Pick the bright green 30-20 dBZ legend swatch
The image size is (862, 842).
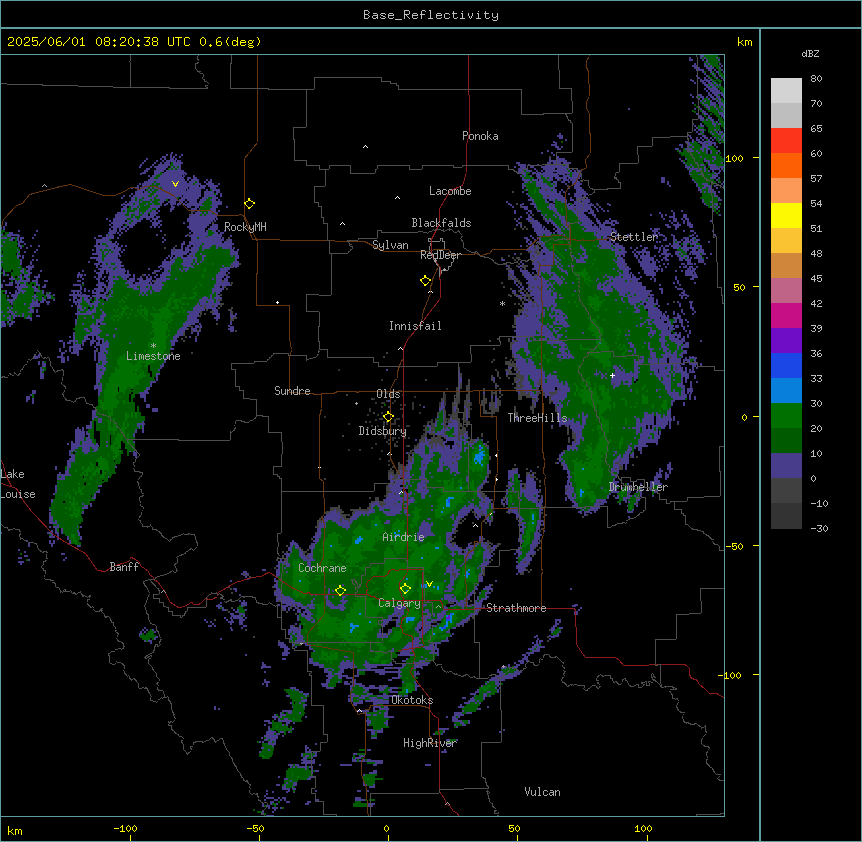click(x=786, y=416)
